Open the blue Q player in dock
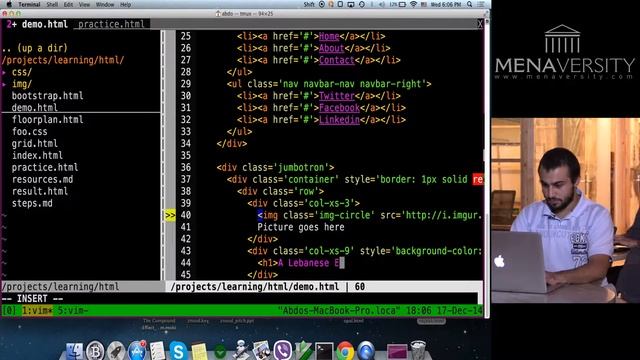Screen dimensions: 640x360 [366, 351]
